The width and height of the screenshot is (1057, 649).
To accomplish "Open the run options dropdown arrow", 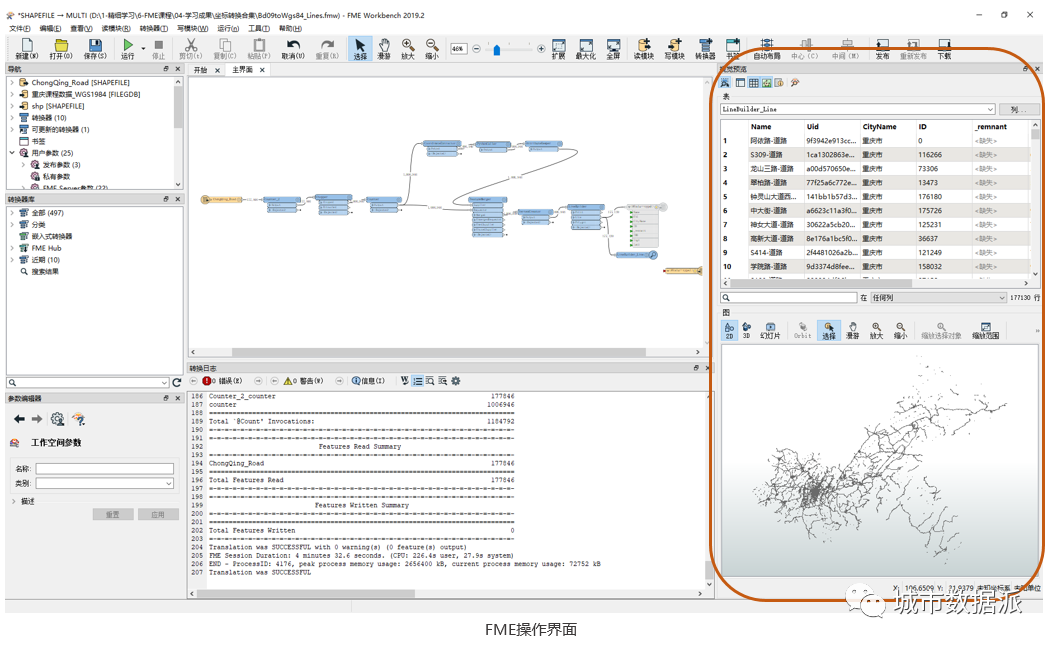I will pos(143,48).
